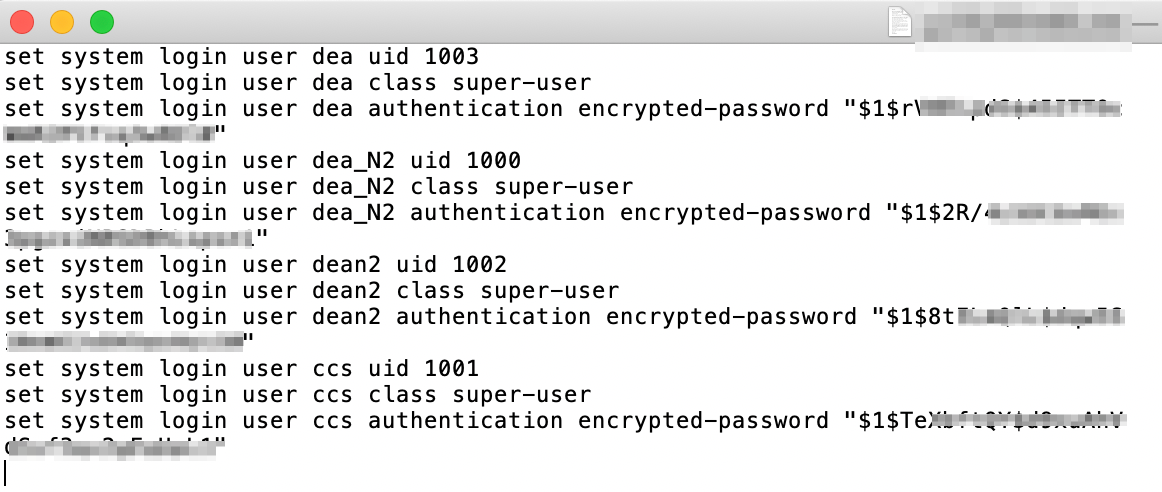The image size is (1162, 492).
Task: Click the document proxy icon in title bar
Action: 900,22
